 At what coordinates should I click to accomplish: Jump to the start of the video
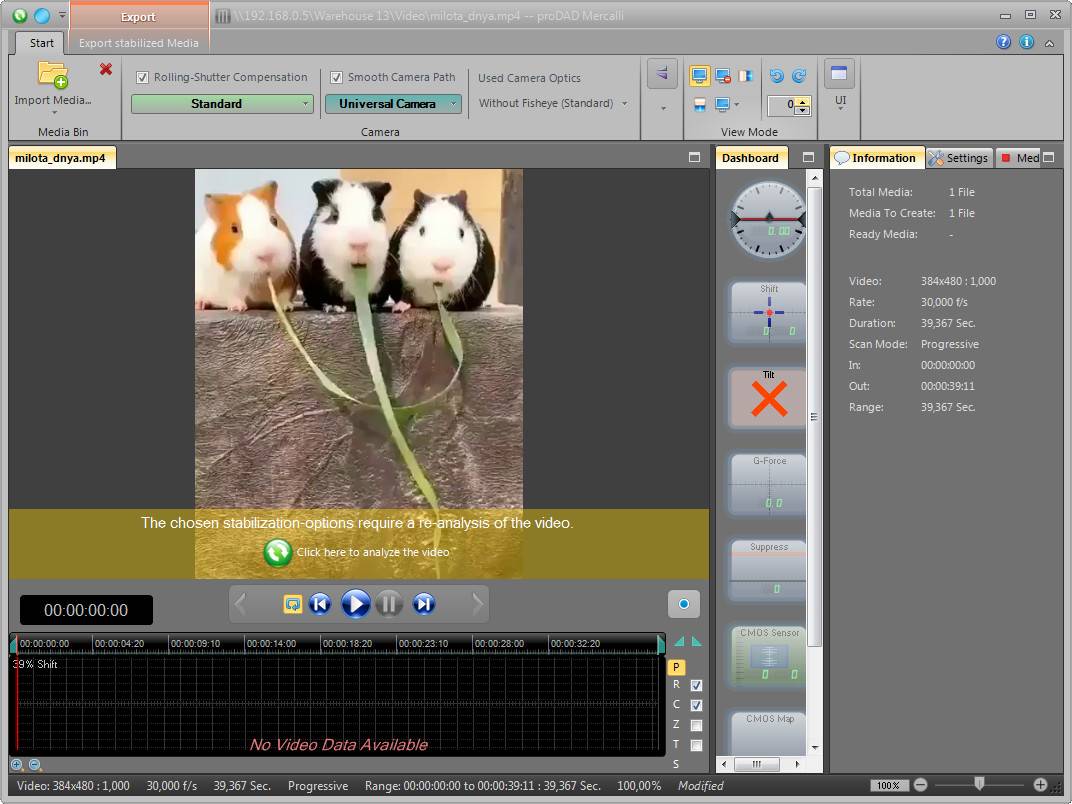(320, 603)
